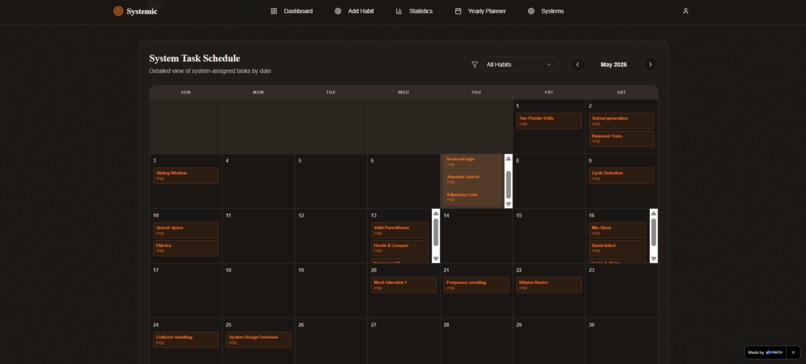Open the user profile icon
Screen dimensions: 806x364
pos(685,11)
